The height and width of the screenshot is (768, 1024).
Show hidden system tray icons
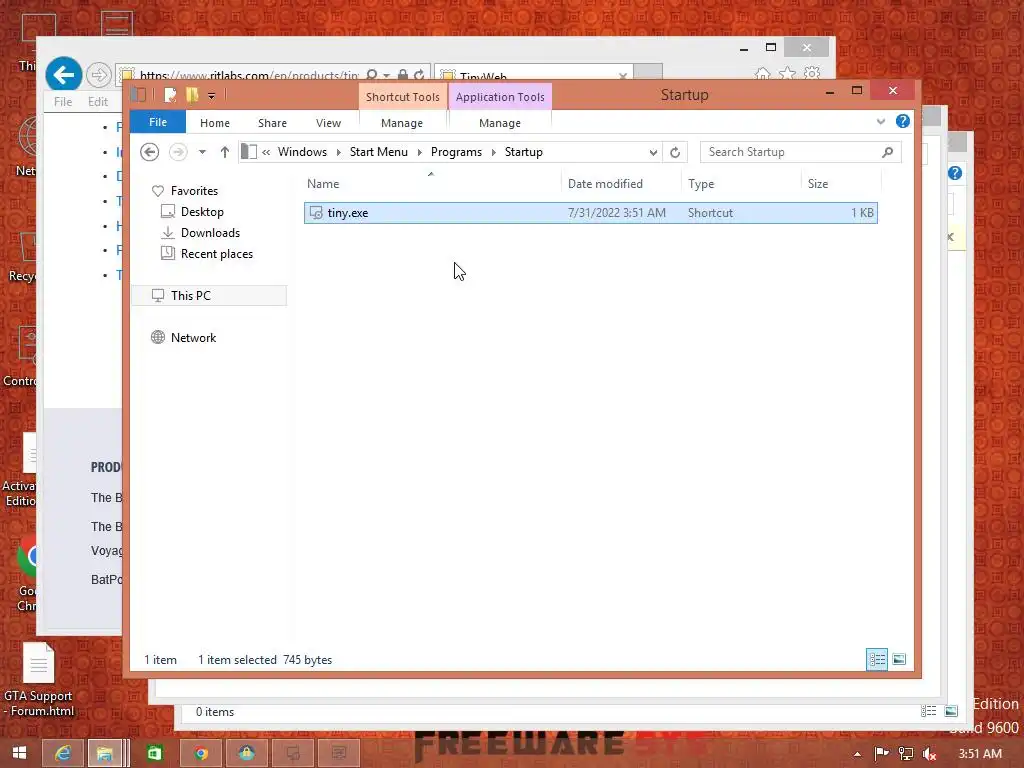point(857,754)
